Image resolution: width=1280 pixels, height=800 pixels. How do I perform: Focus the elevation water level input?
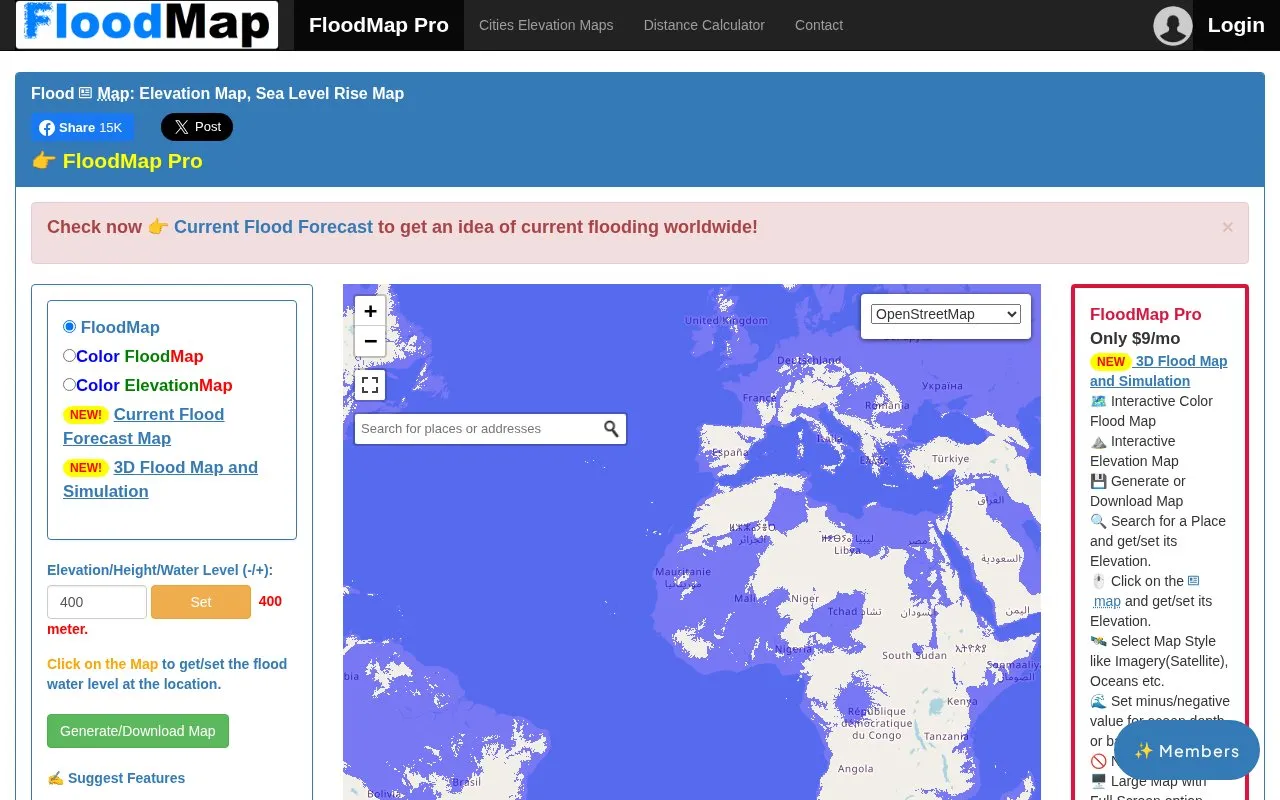[x=97, y=602]
